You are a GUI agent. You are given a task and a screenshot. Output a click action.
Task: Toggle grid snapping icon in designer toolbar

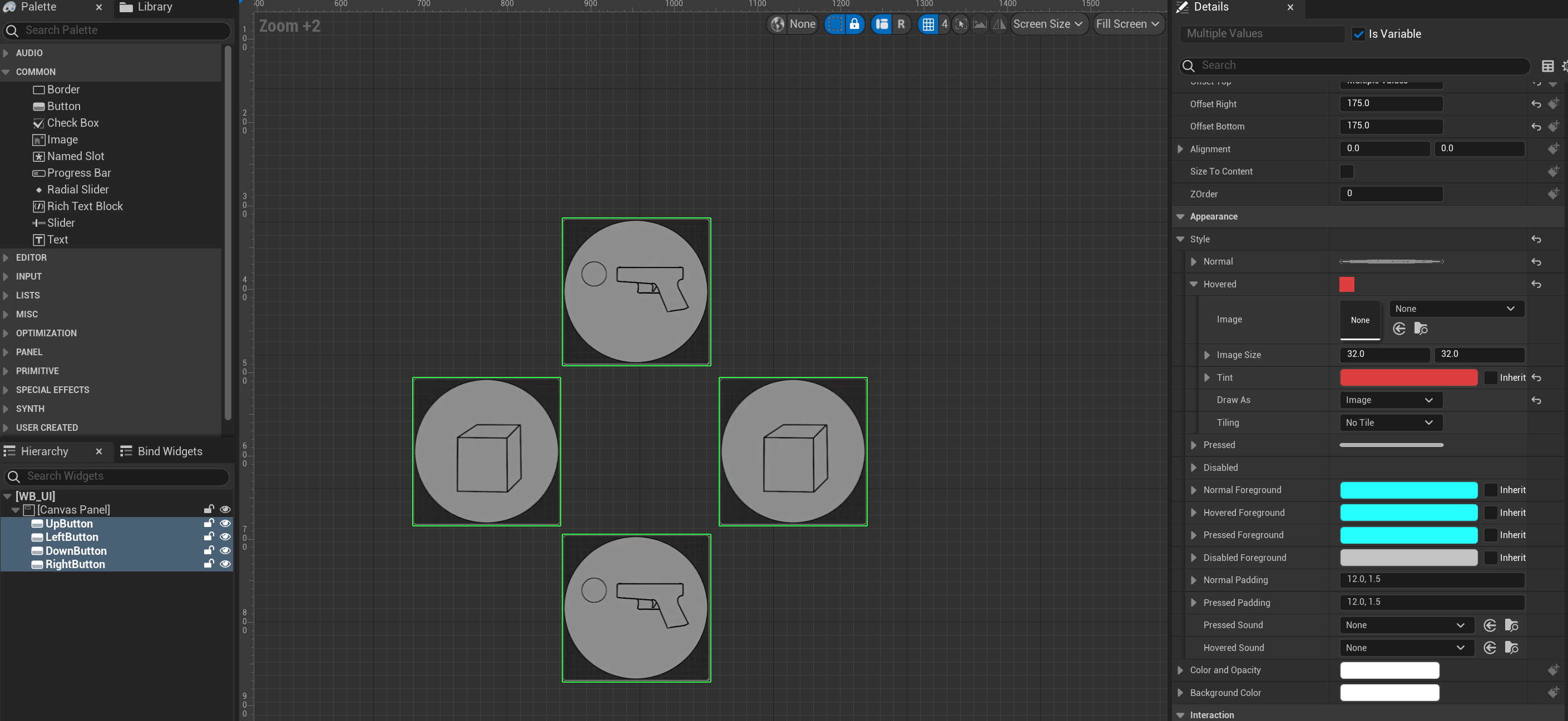[928, 24]
